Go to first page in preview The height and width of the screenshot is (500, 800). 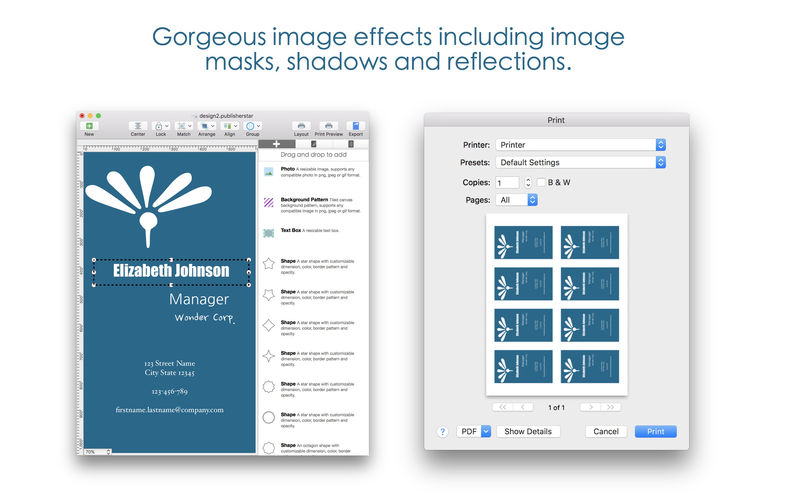[503, 407]
